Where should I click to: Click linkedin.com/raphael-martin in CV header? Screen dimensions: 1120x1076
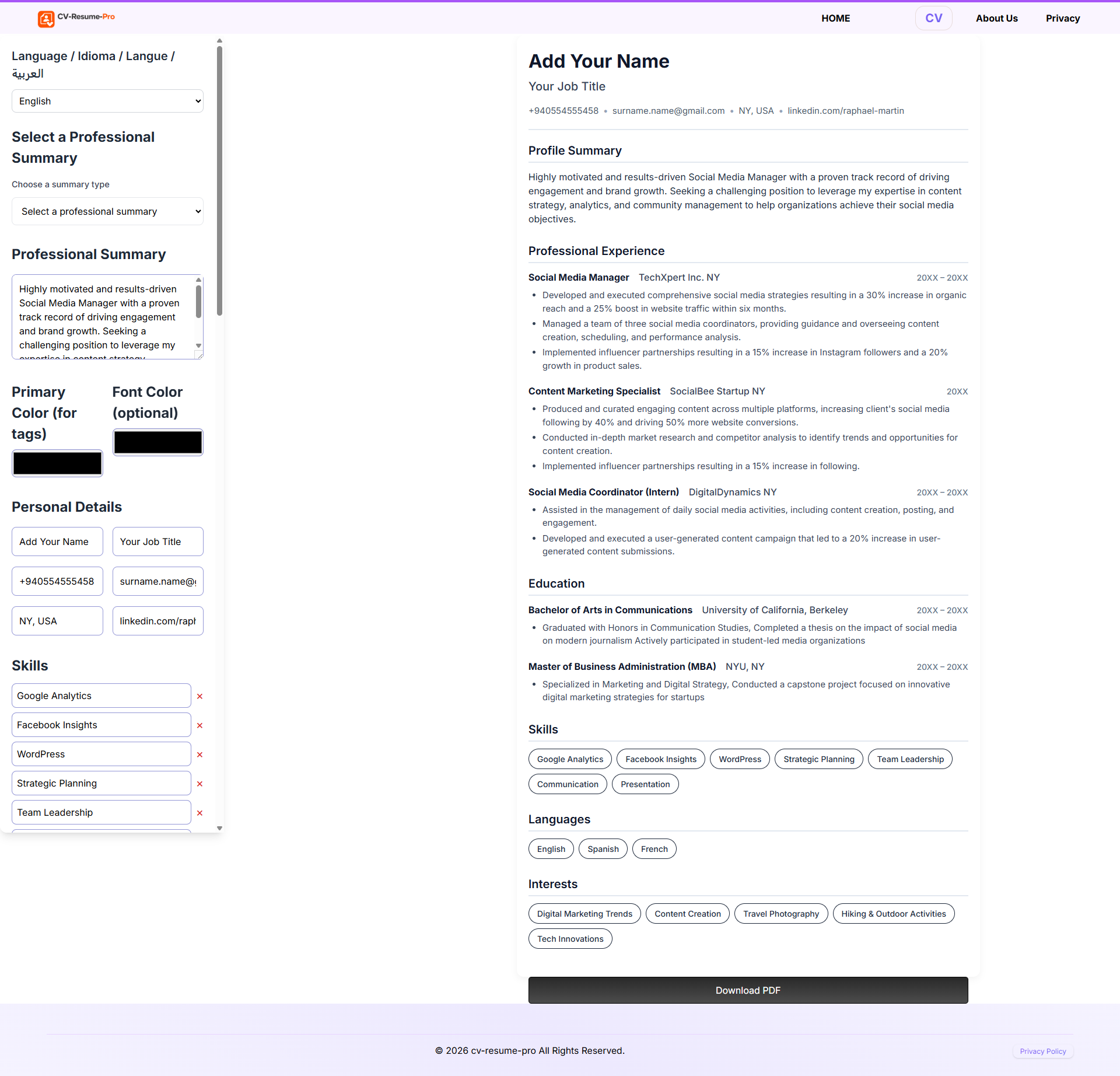845,111
